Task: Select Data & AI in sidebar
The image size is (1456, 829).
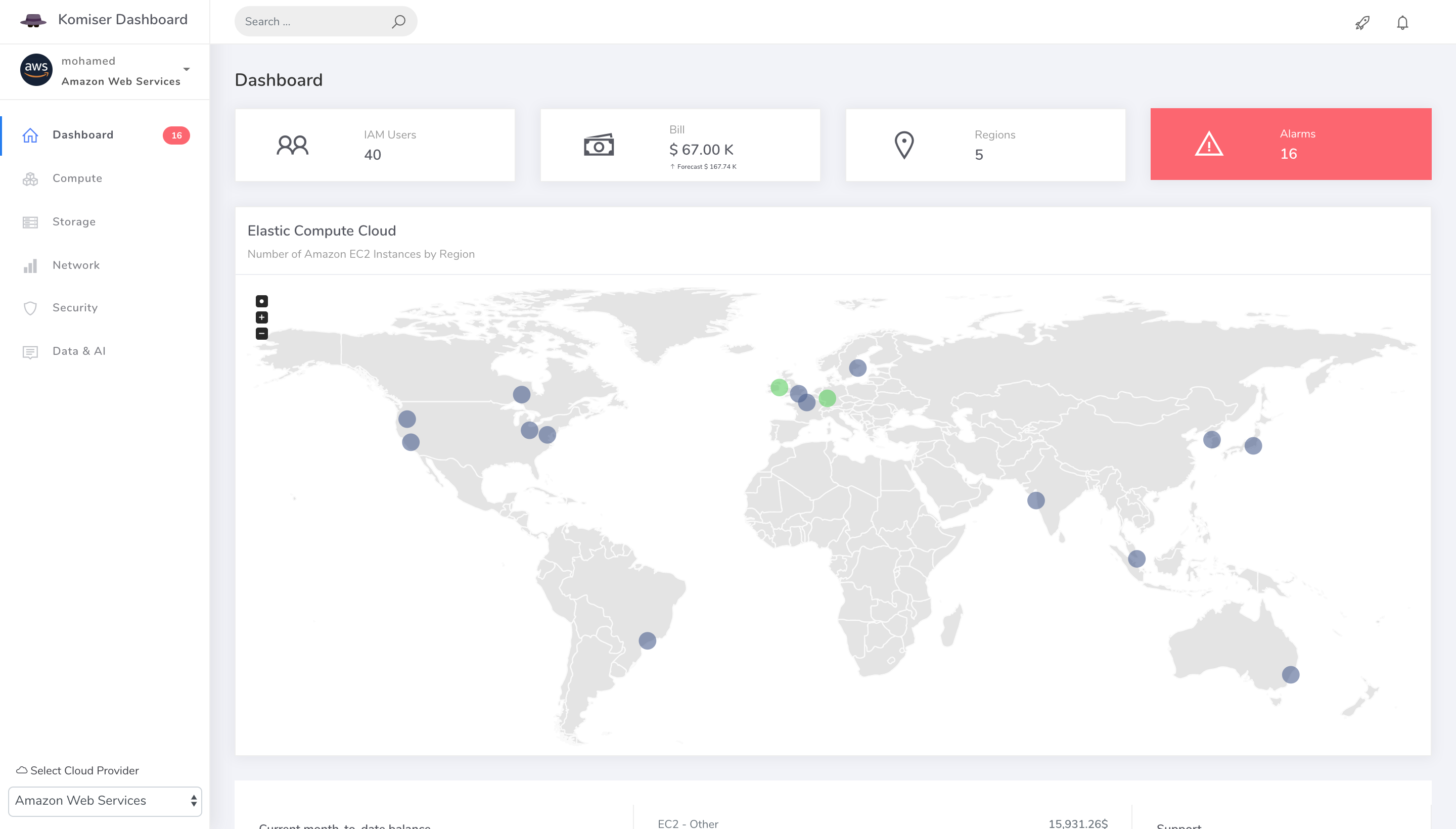Action: pyautogui.click(x=79, y=351)
